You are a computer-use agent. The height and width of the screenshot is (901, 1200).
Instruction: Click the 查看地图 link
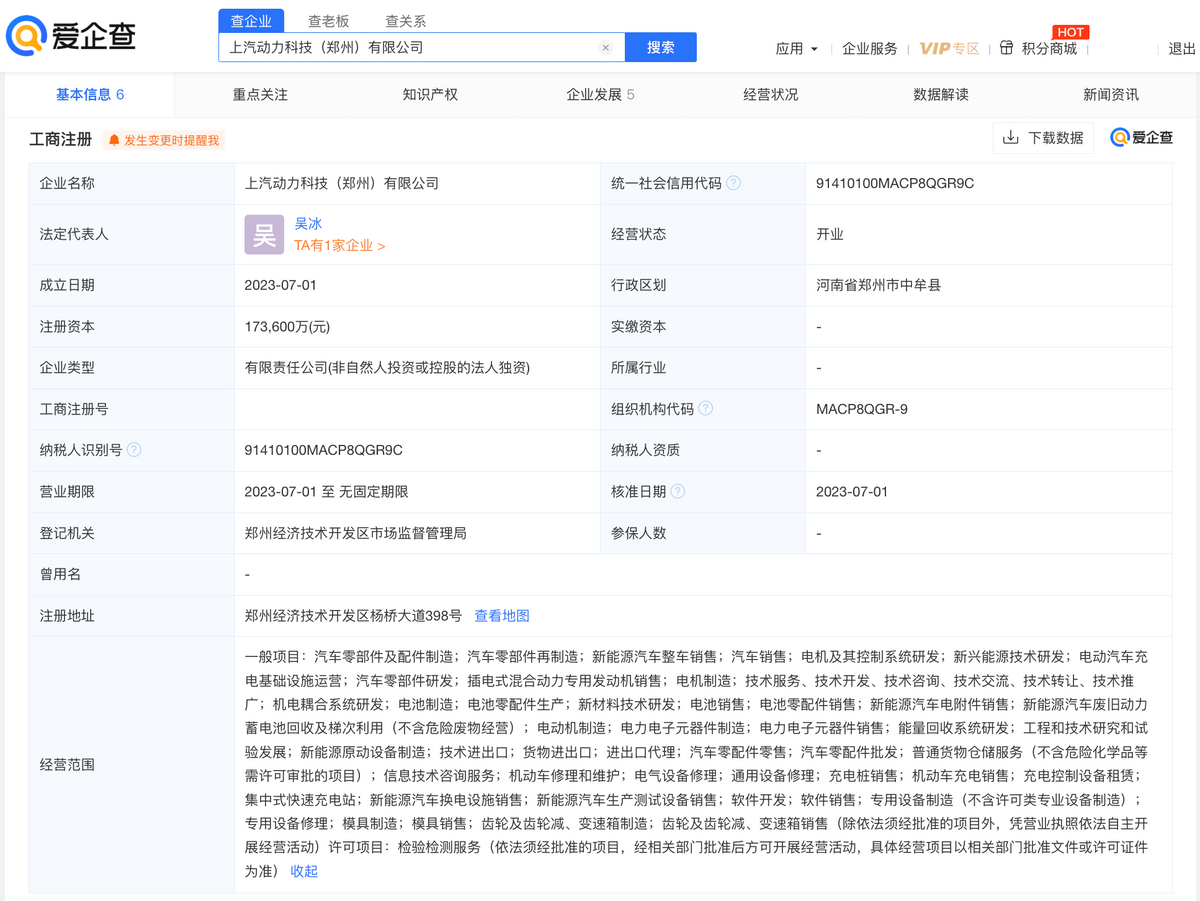pyautogui.click(x=502, y=616)
